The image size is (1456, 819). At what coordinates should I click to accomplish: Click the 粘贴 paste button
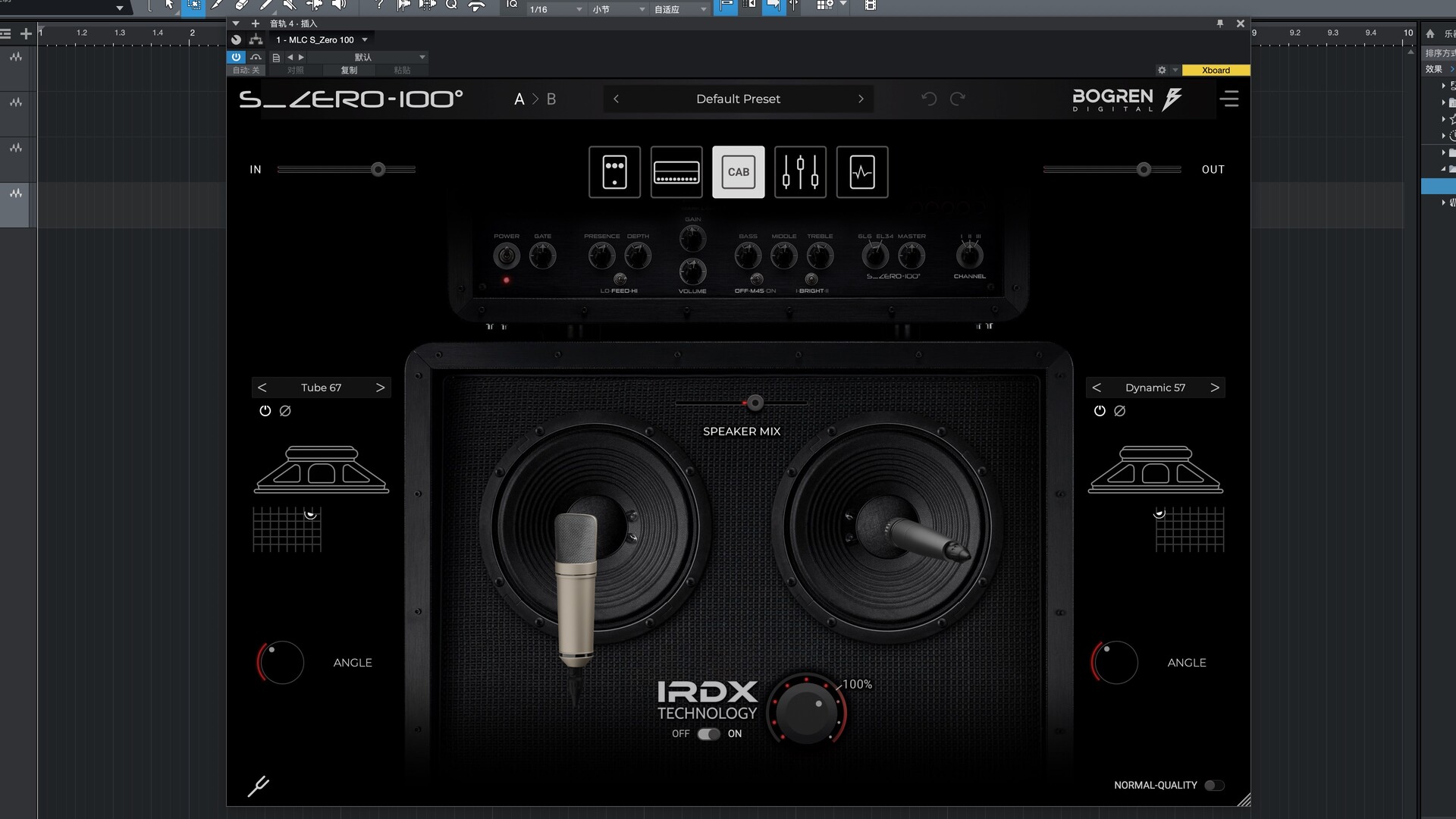click(x=402, y=71)
